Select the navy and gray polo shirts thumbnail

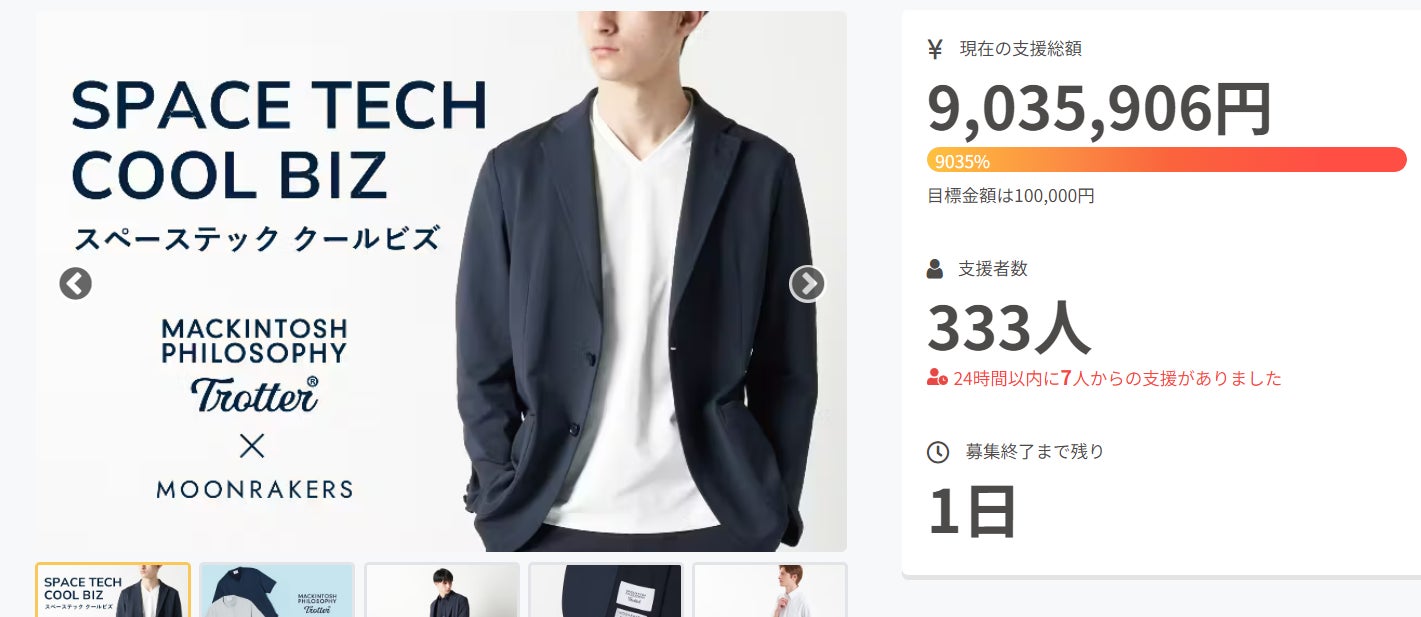[x=277, y=590]
